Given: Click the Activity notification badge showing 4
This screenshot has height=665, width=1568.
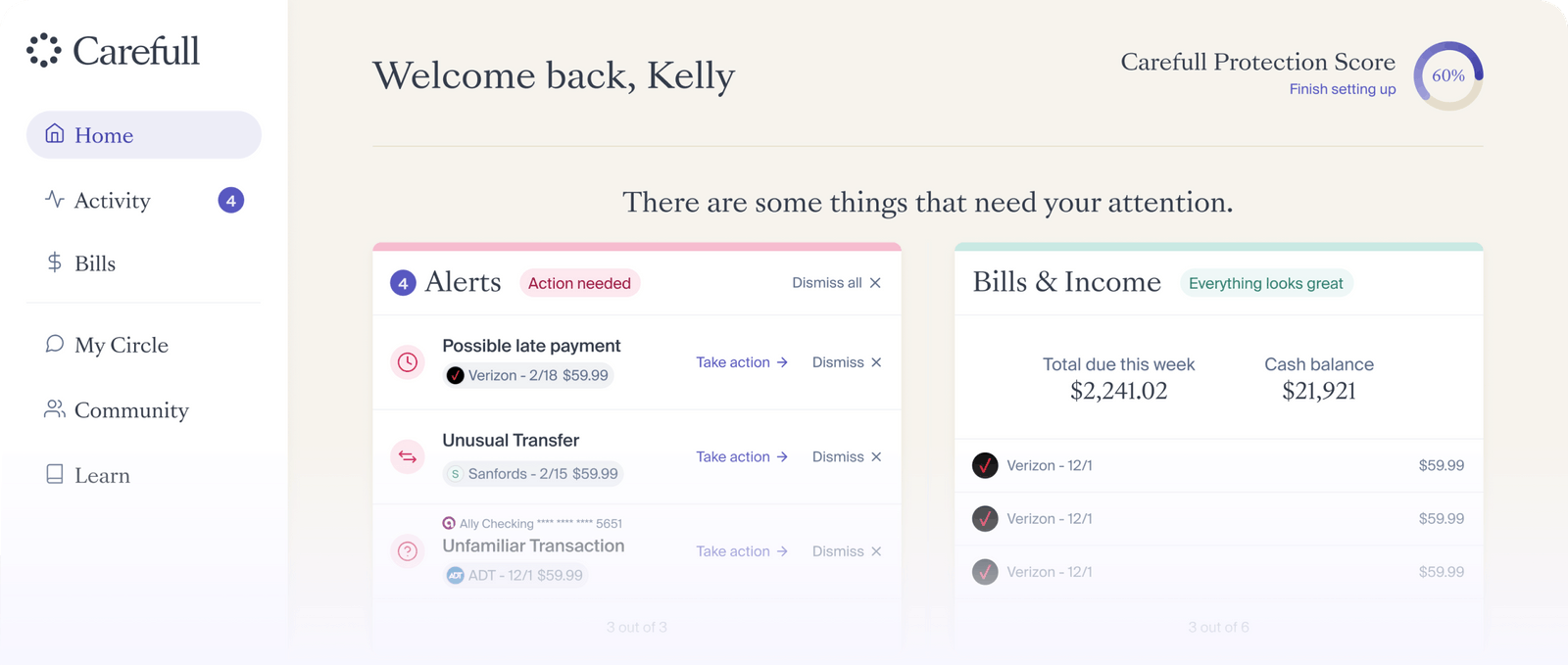Looking at the screenshot, I should pos(230,200).
